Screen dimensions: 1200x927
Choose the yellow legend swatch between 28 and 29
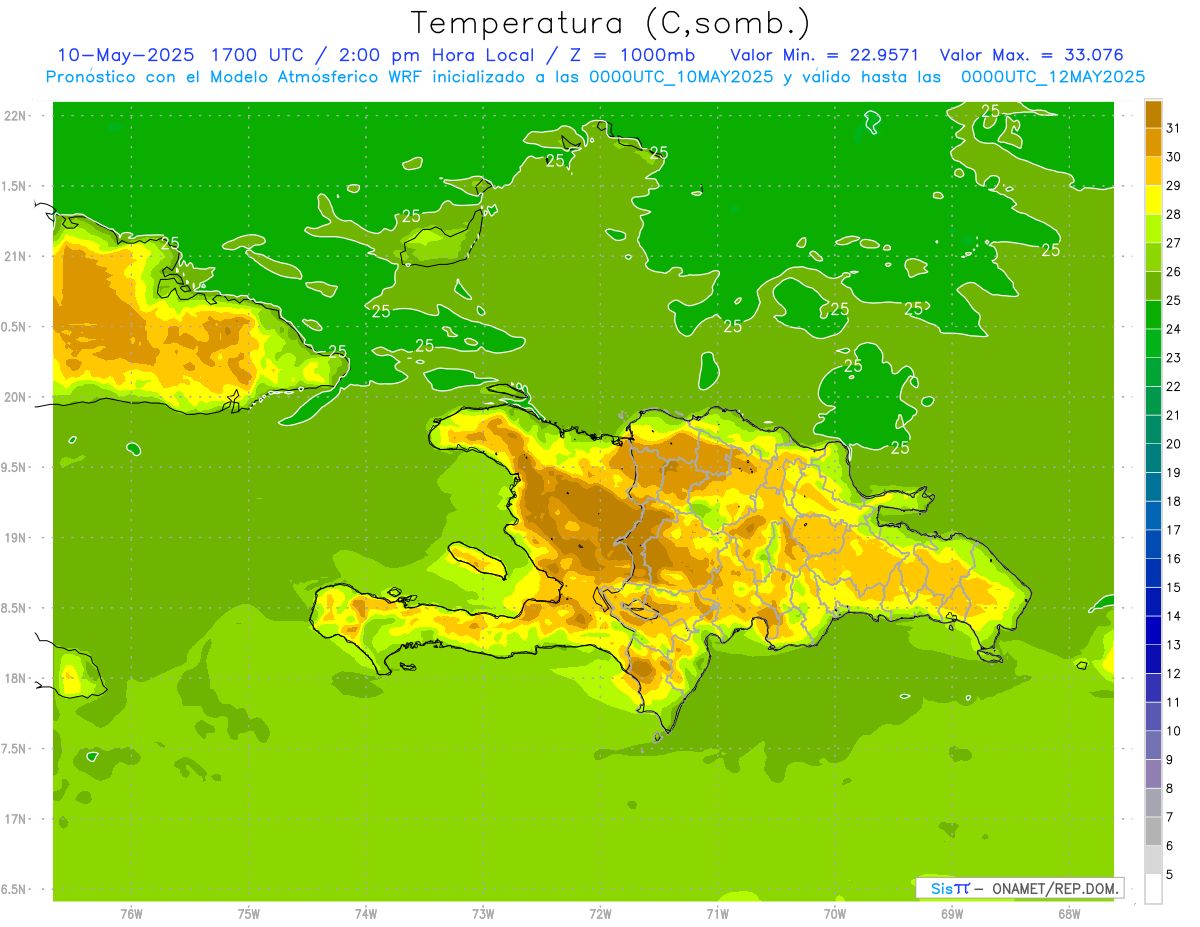click(1153, 200)
